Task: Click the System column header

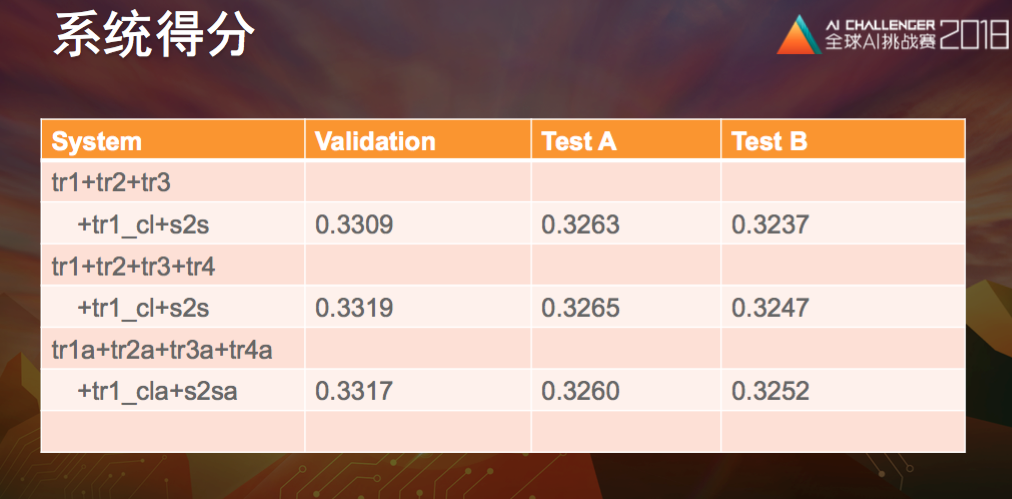Action: coord(97,142)
